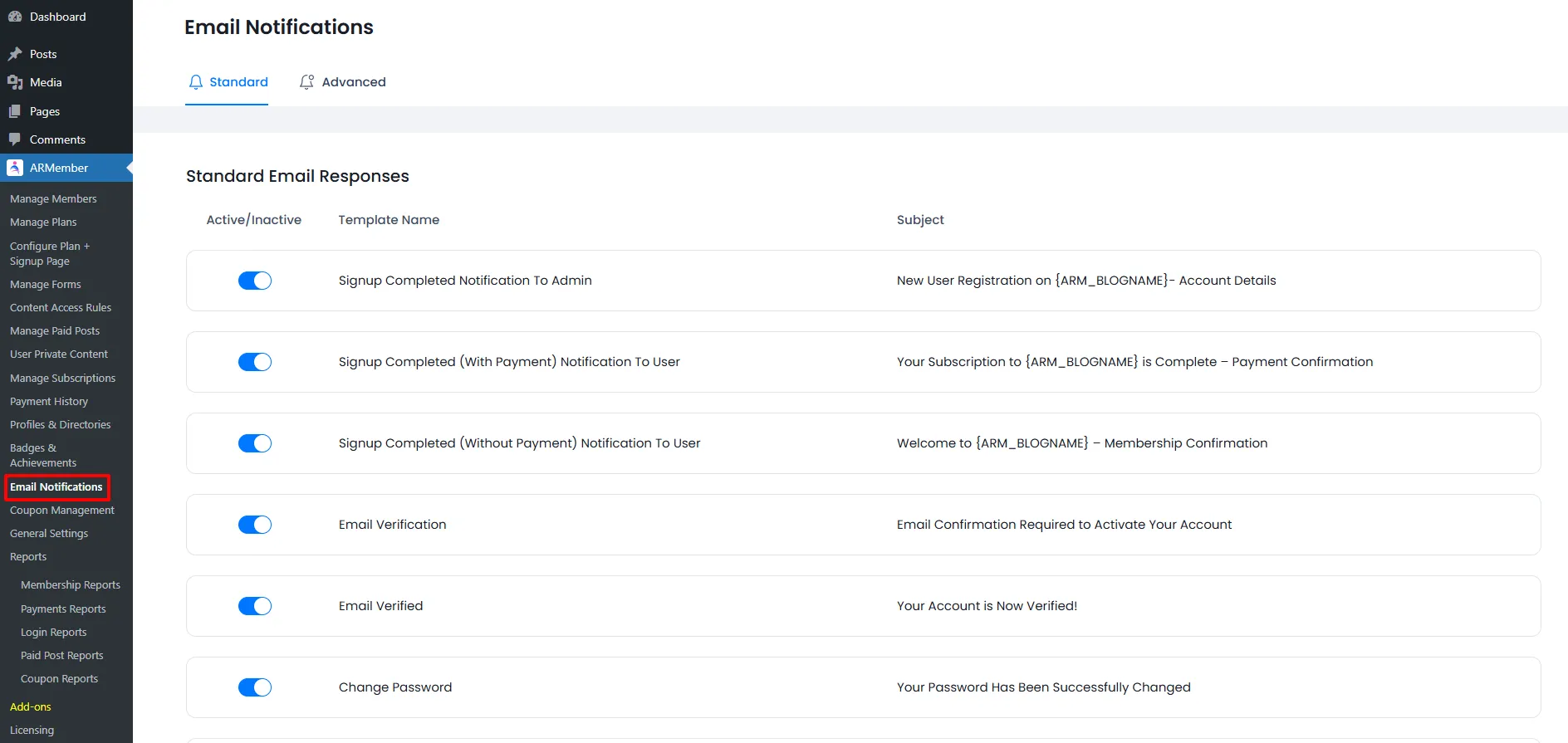The height and width of the screenshot is (743, 1568).
Task: Click 'Signup Completed (With Payment) Notification To User'
Action: (x=509, y=362)
